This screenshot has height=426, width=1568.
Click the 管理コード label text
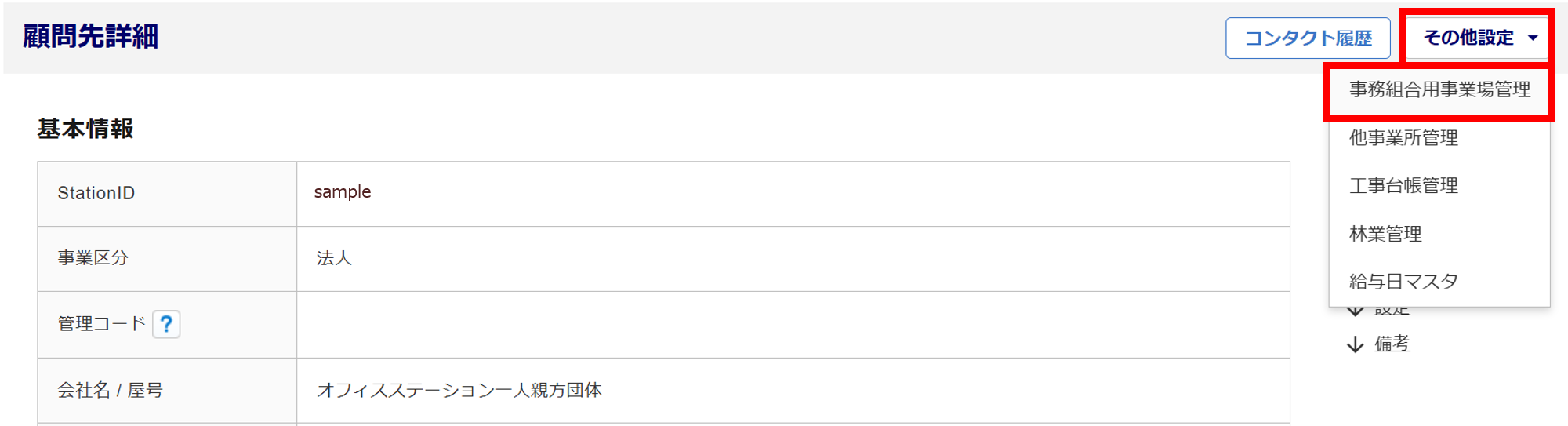click(101, 324)
